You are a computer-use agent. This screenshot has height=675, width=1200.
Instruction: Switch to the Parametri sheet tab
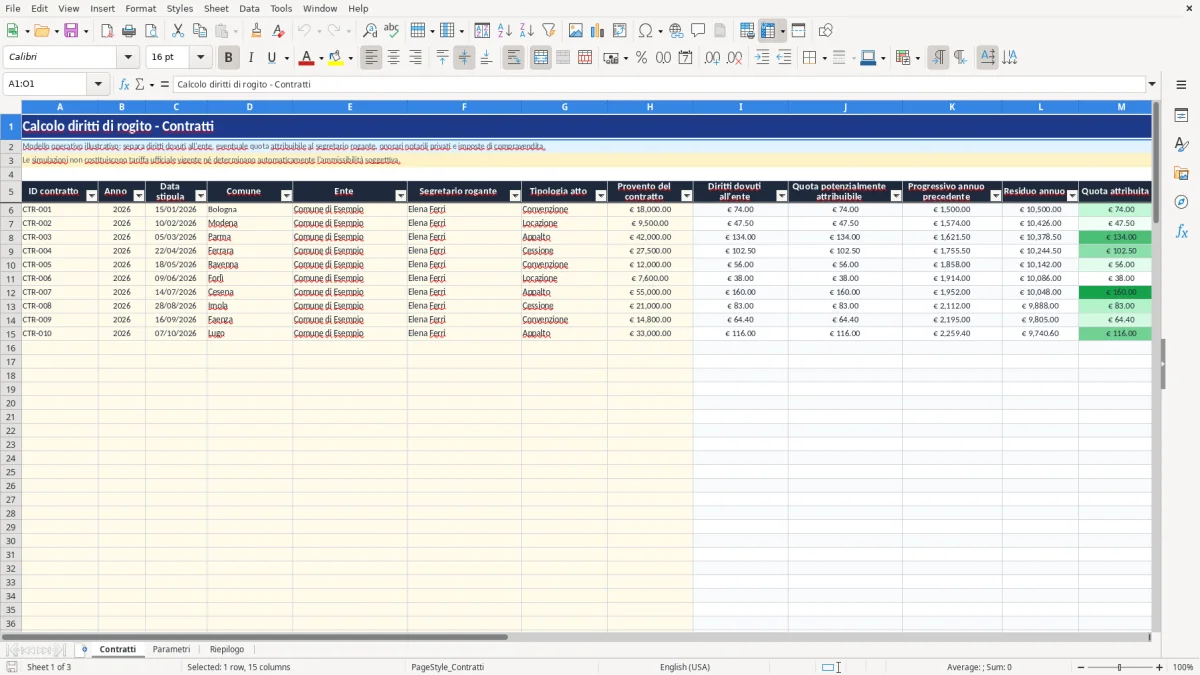click(x=171, y=649)
